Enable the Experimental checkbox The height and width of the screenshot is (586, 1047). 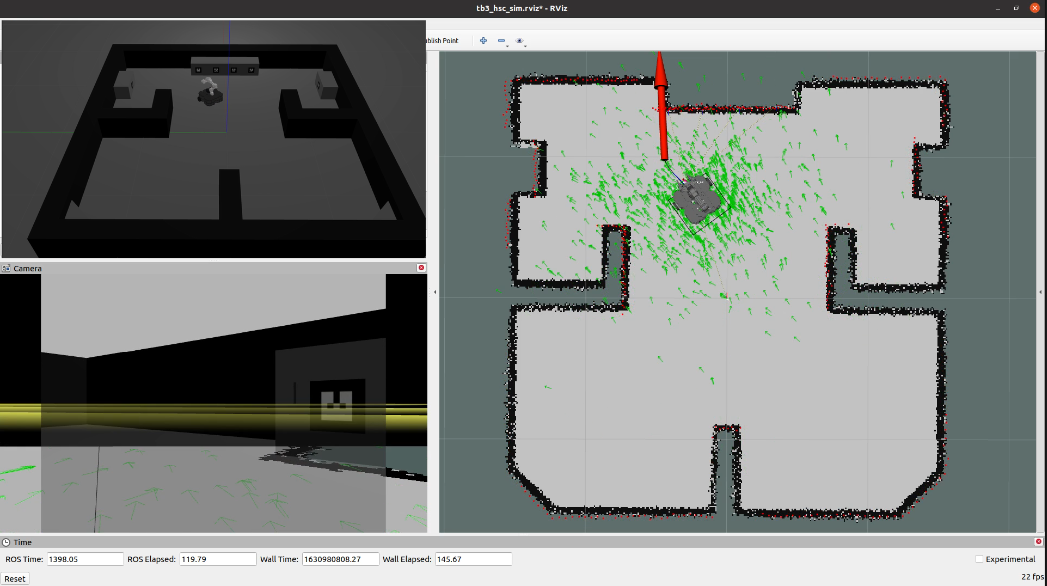click(x=979, y=559)
